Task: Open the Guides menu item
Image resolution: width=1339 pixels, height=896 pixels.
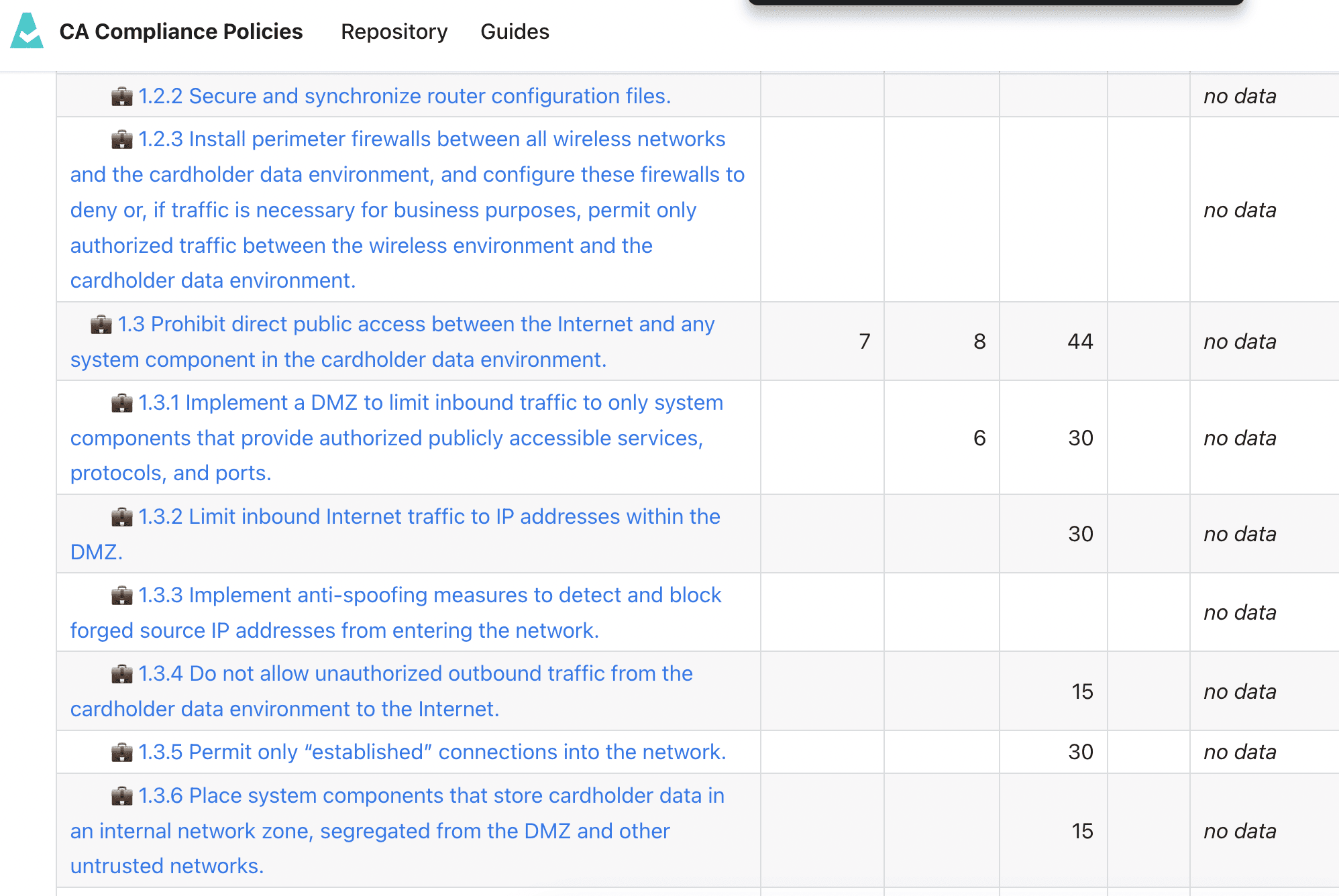Action: (515, 32)
